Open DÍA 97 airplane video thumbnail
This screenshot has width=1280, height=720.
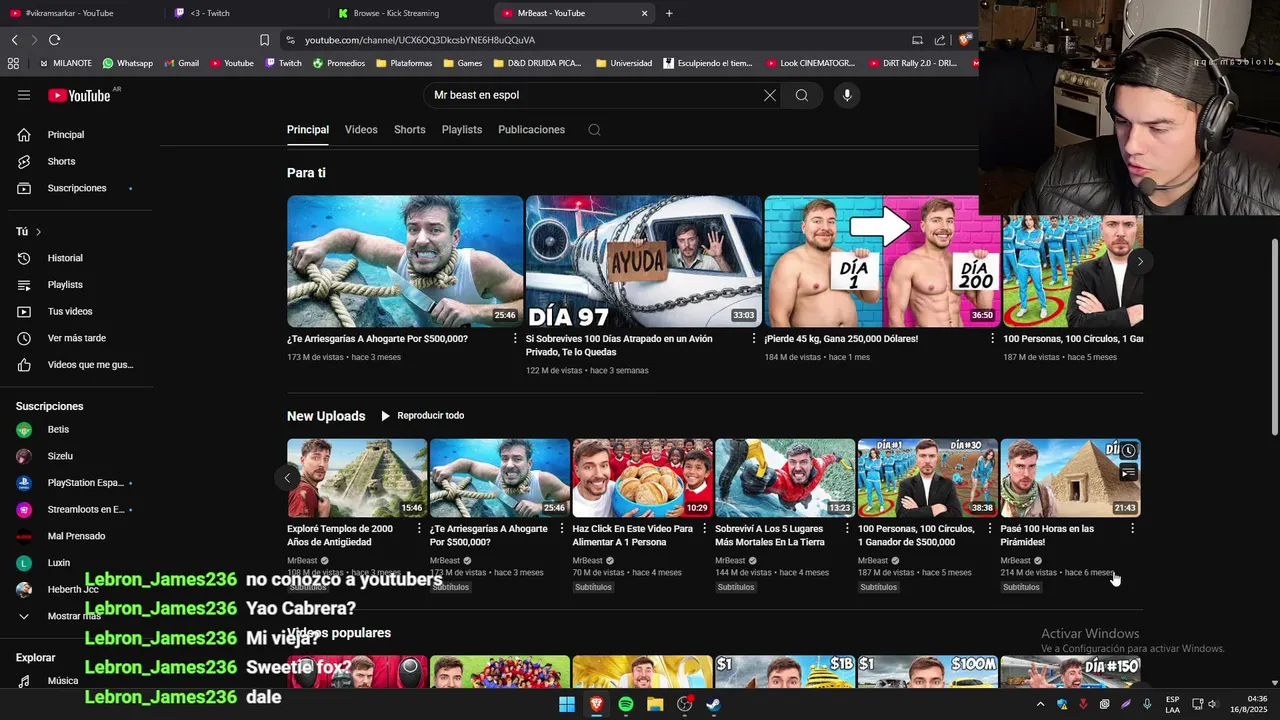[643, 261]
